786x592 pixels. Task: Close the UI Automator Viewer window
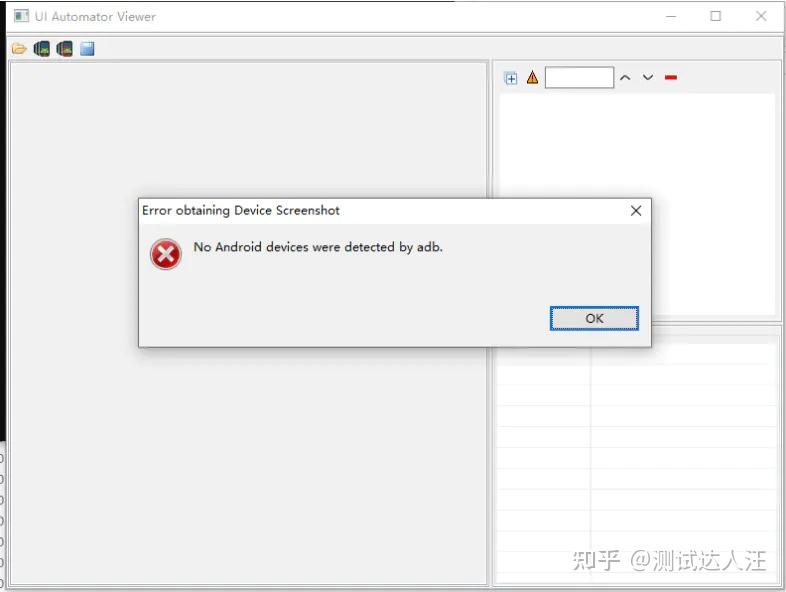click(761, 16)
